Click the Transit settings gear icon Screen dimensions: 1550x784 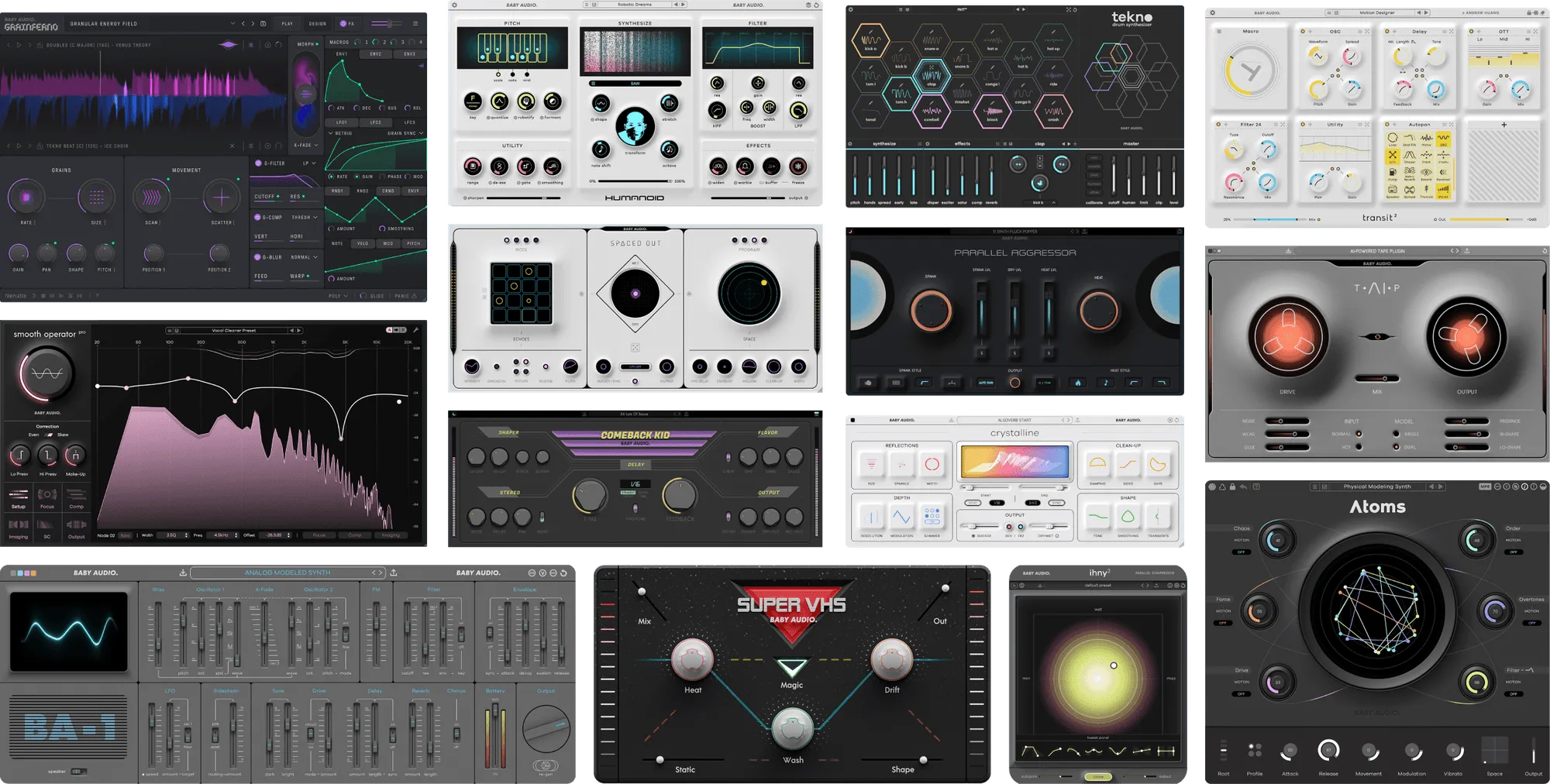click(x=1213, y=12)
